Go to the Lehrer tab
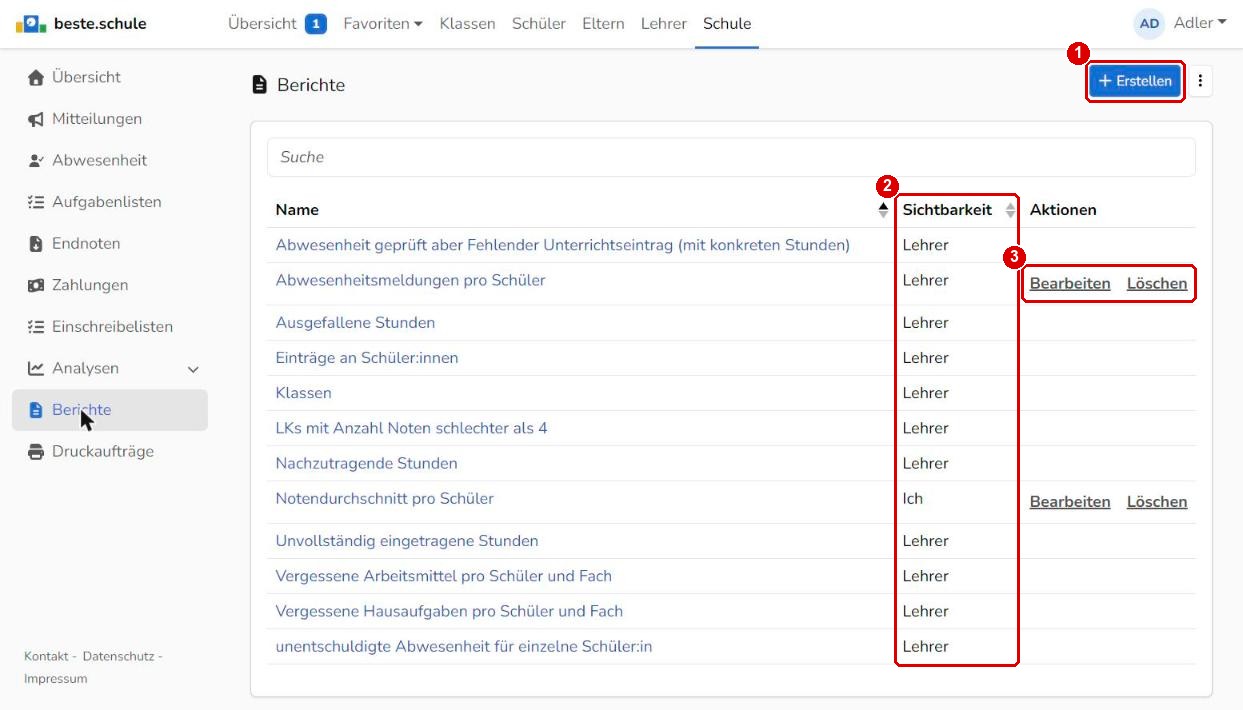Screen dimensions: 1243x710 pos(664,23)
